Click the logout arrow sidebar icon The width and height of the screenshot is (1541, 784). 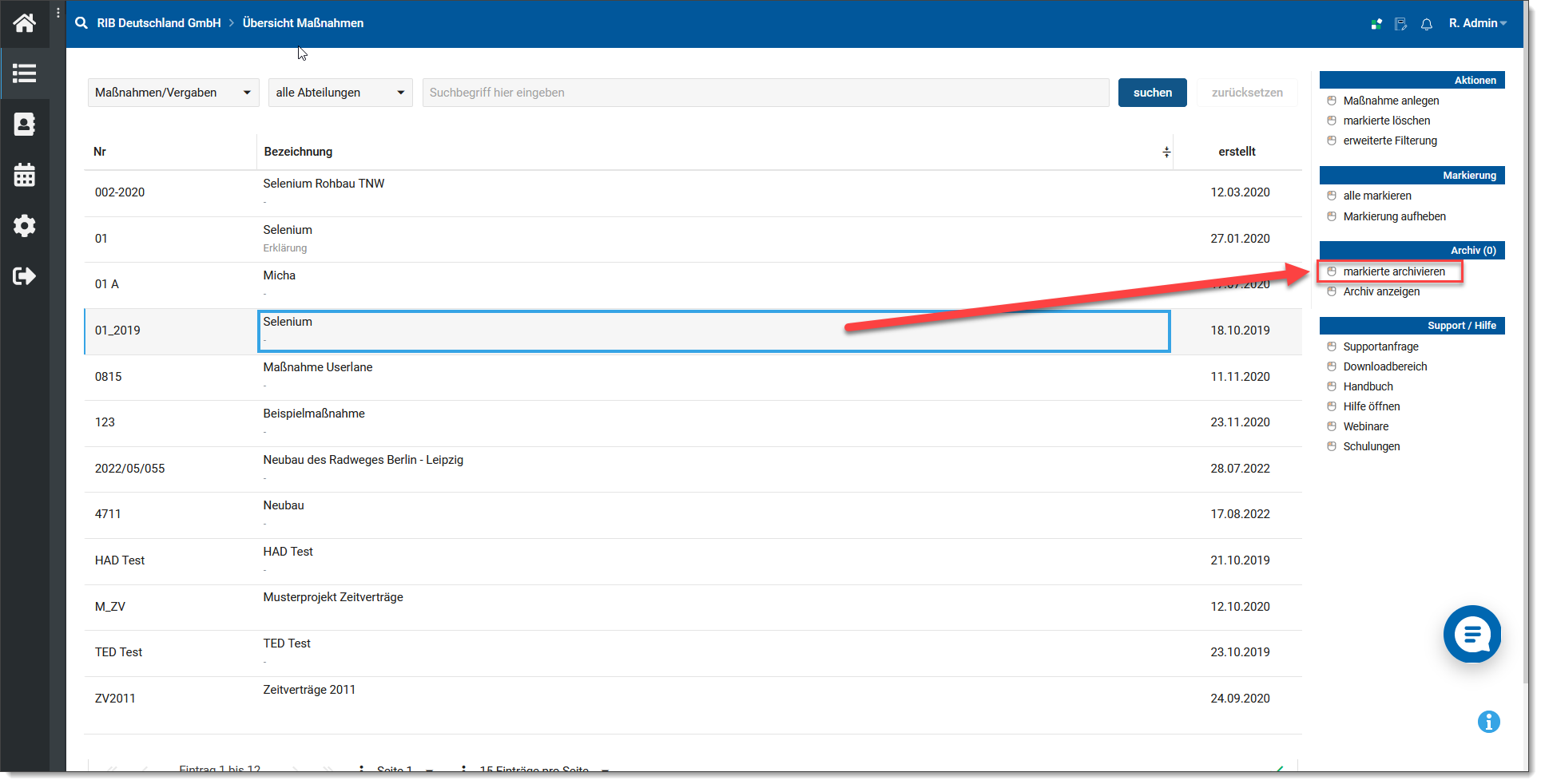25,276
